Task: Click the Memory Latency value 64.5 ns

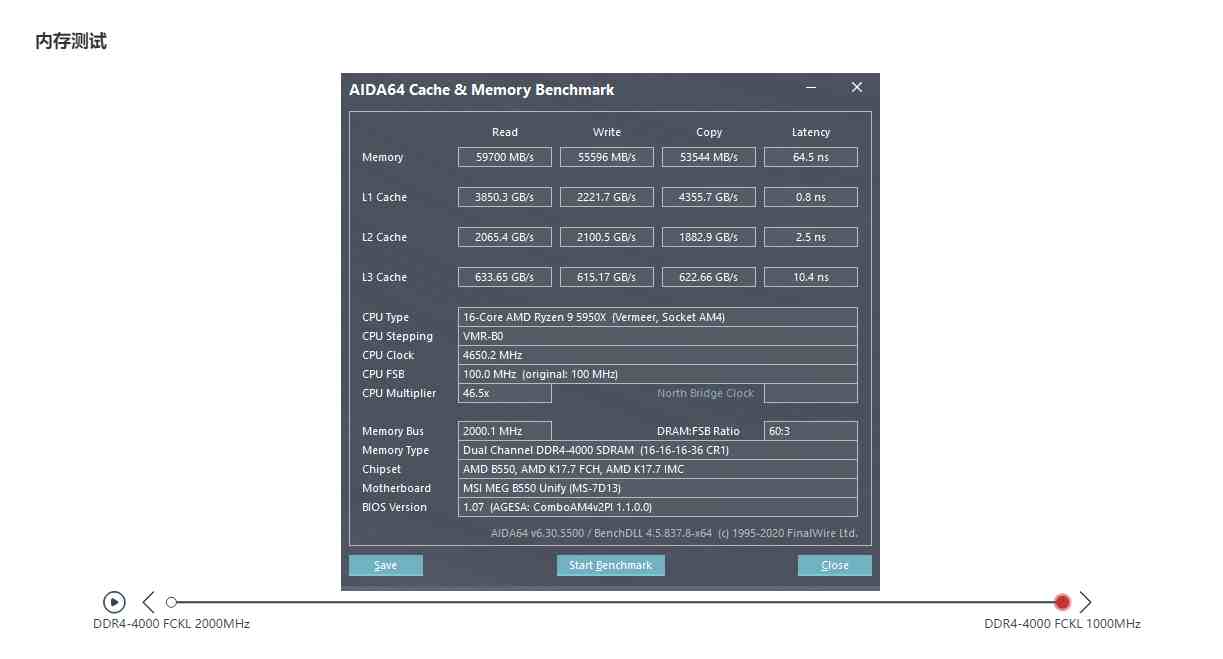Action: tap(811, 157)
